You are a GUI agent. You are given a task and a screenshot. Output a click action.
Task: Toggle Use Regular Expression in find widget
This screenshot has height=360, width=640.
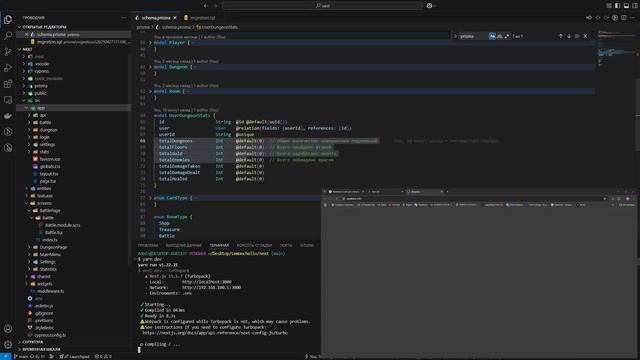click(507, 36)
